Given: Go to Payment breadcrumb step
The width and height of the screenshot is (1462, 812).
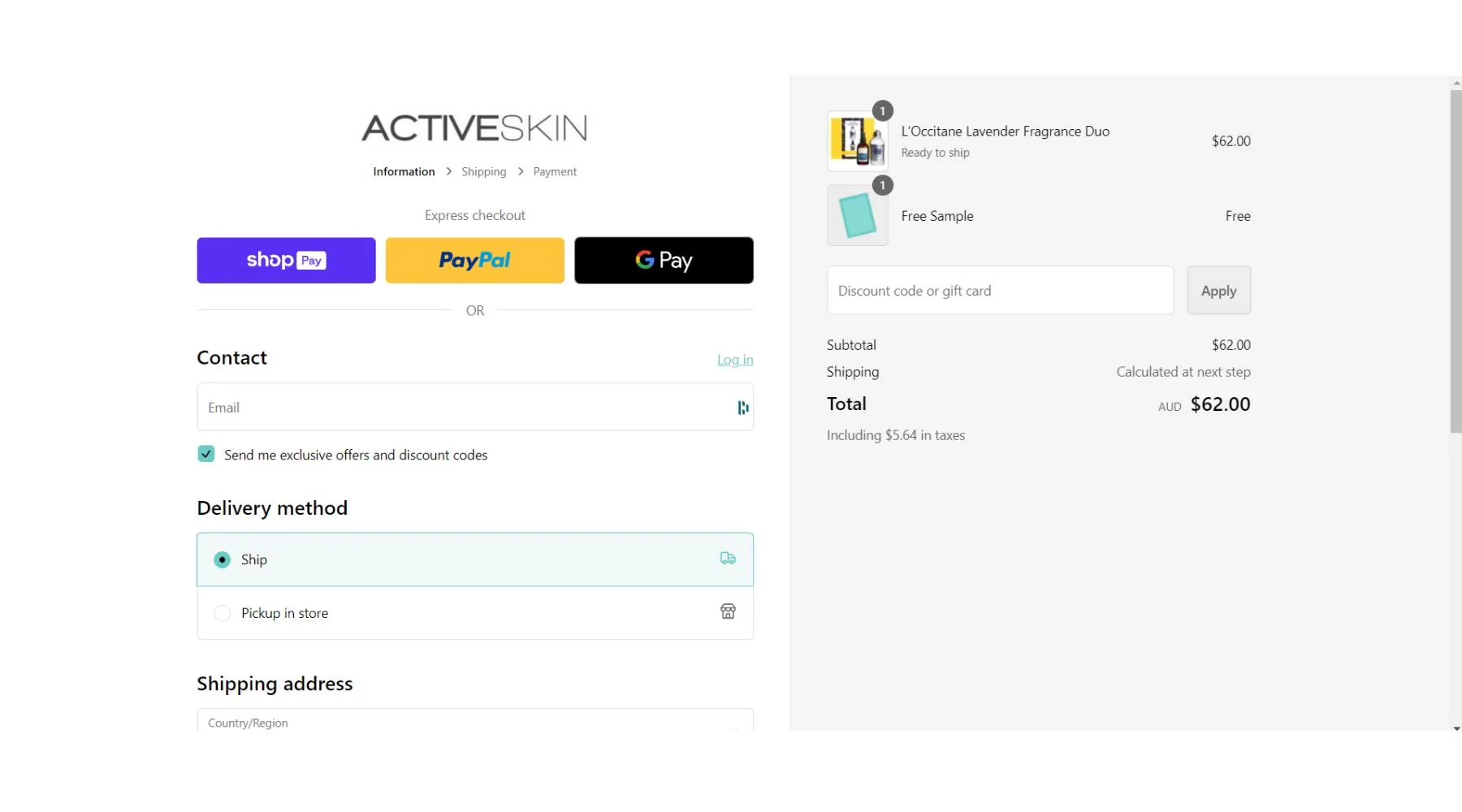Looking at the screenshot, I should [555, 172].
